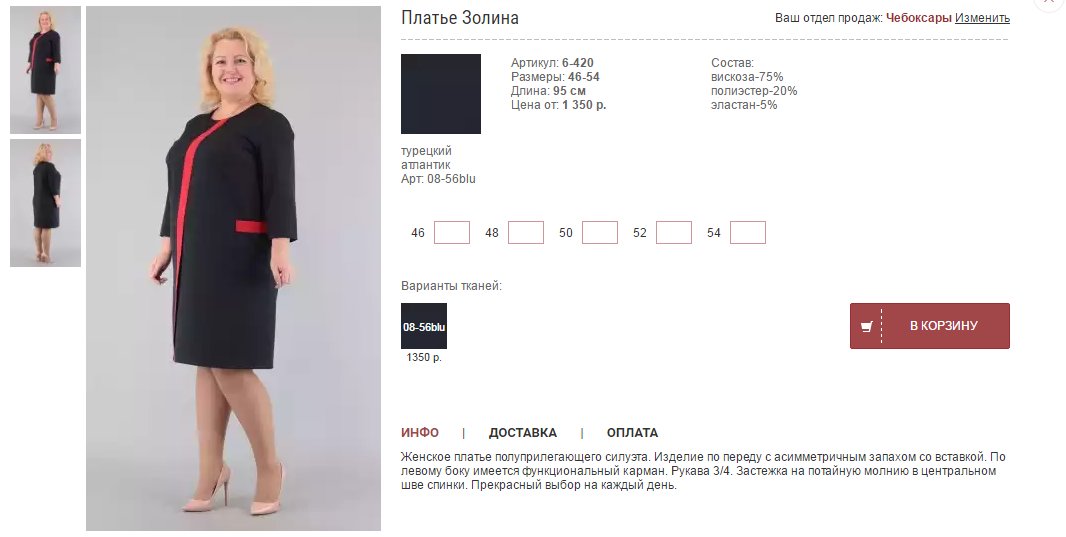This screenshot has height=537, width=1066.
Task: Click the cart icon in the В КОРЗИНУ button
Action: click(866, 326)
